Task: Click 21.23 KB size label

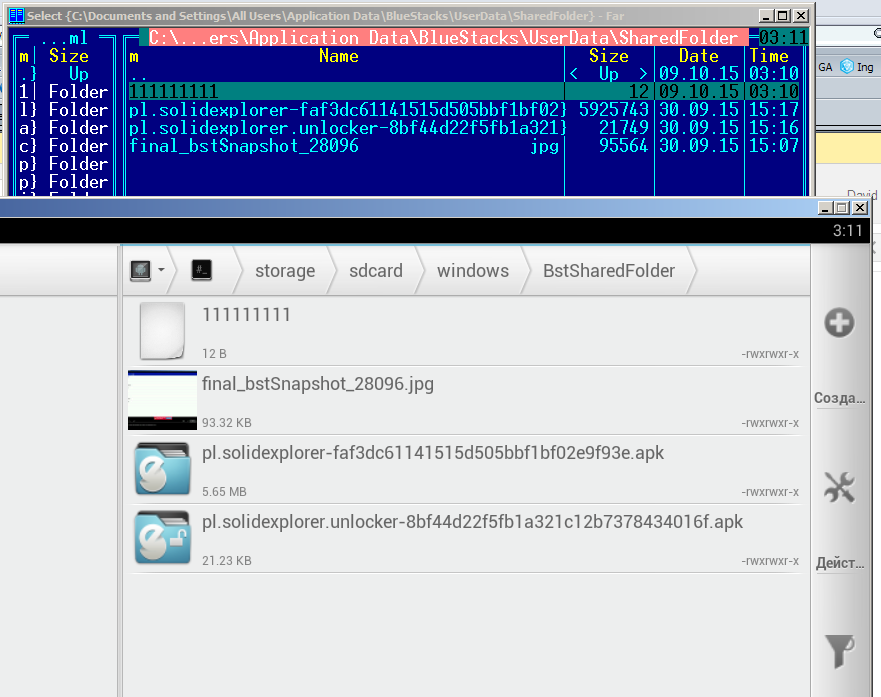Action: pyautogui.click(x=226, y=561)
